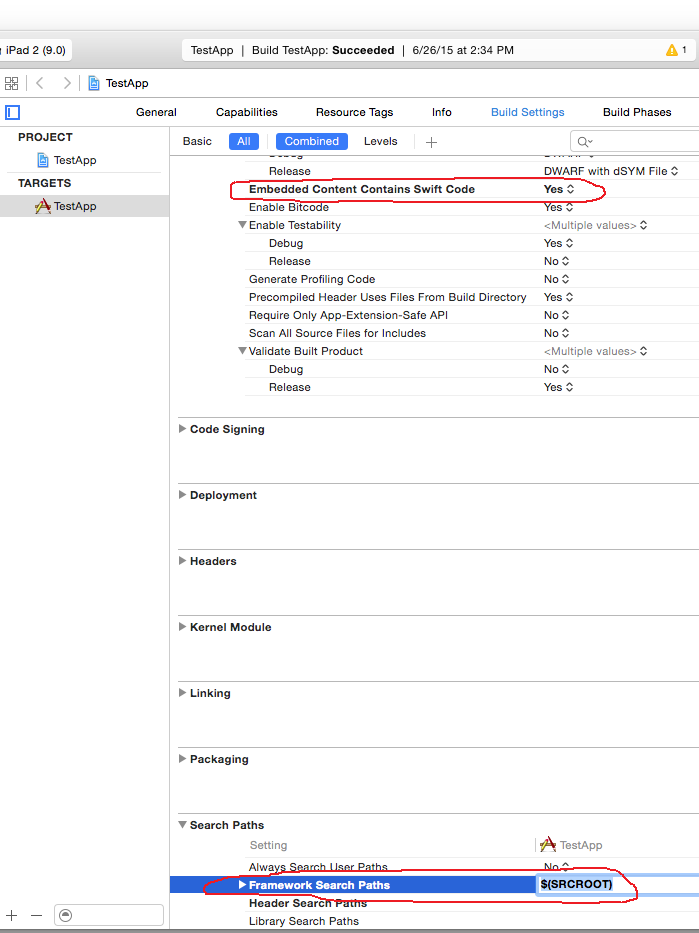Click the plus icon to add build setting
Image resolution: width=699 pixels, height=933 pixels.
(x=431, y=142)
